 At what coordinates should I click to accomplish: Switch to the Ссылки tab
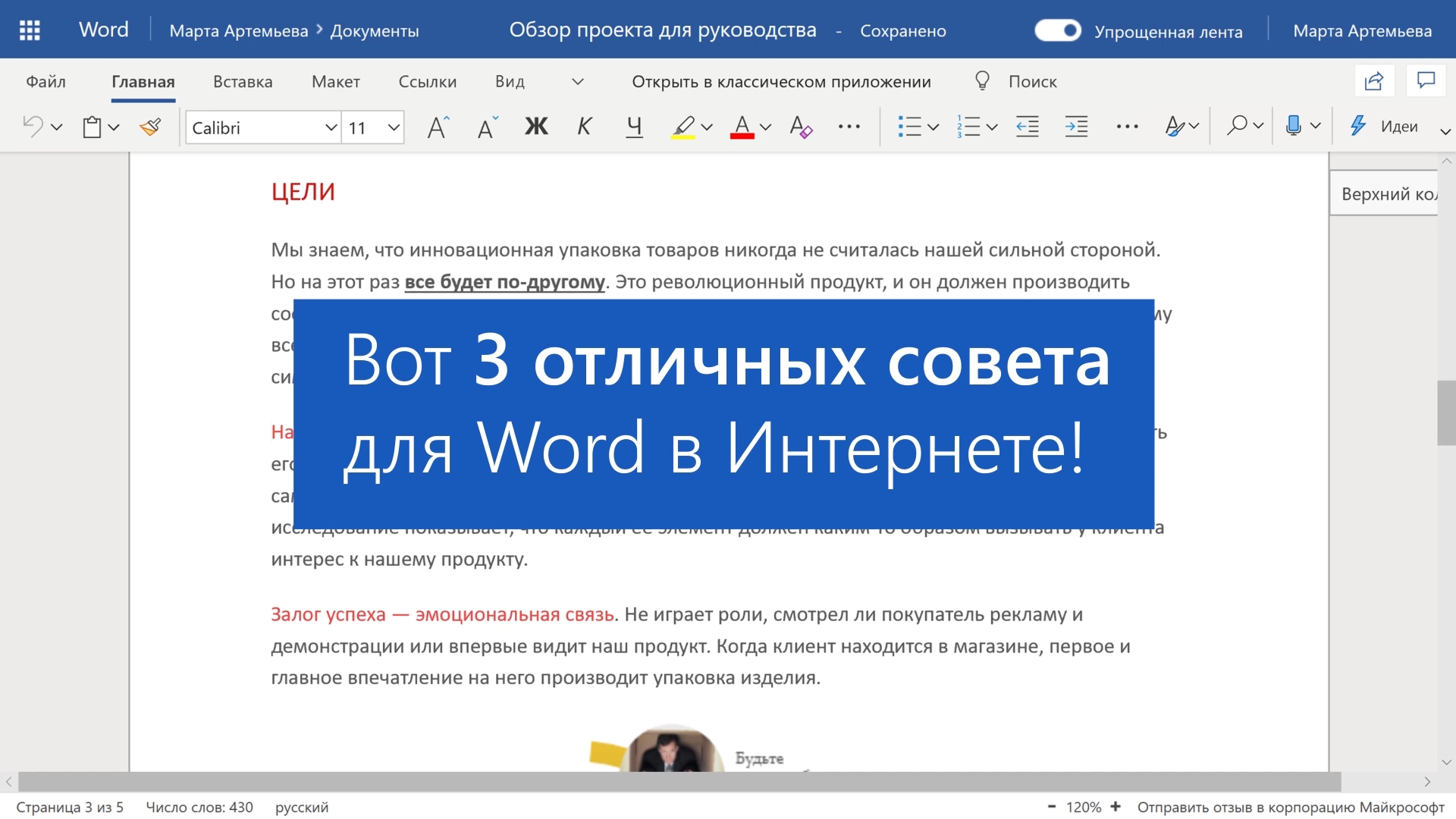tap(428, 81)
